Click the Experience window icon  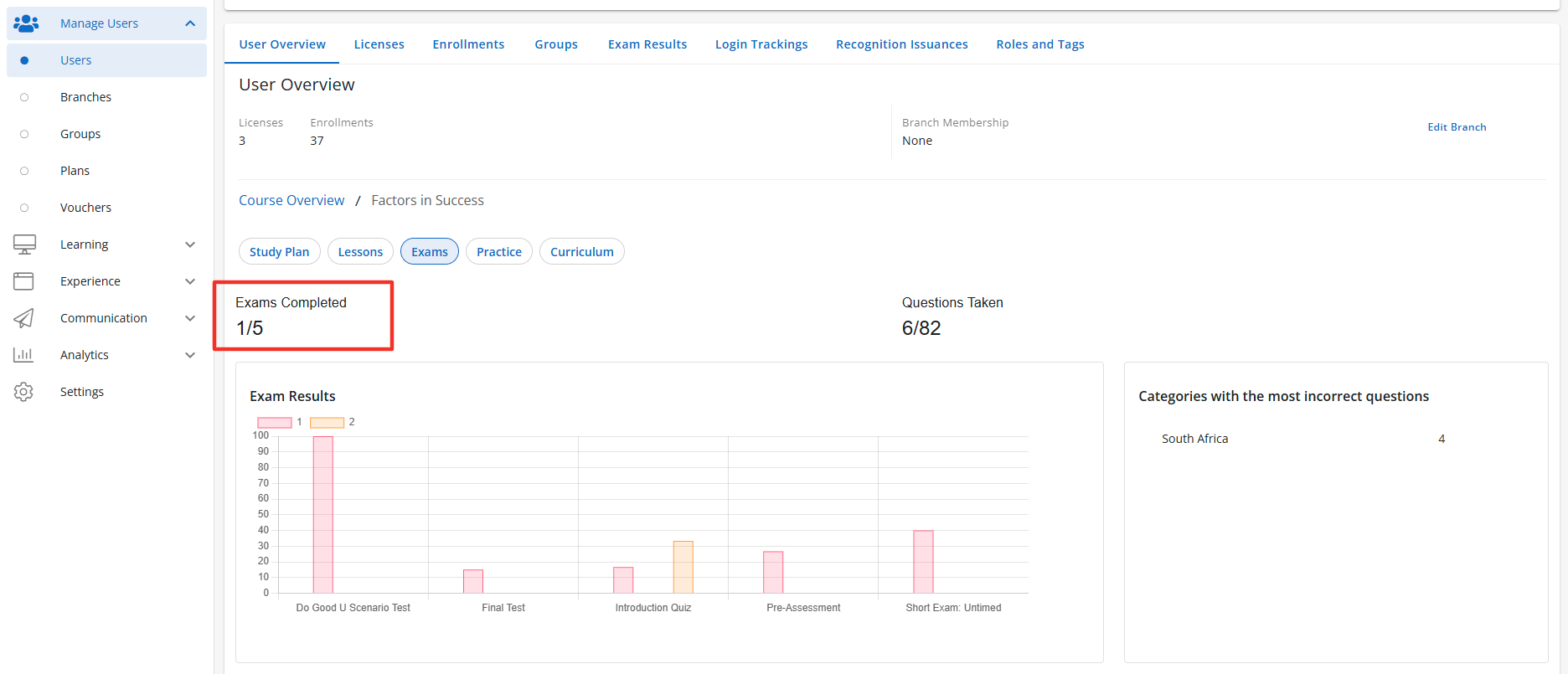[x=23, y=281]
